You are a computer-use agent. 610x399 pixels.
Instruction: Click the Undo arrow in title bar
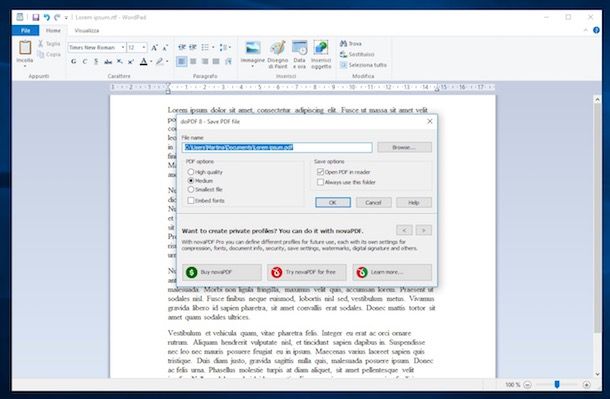[47, 18]
